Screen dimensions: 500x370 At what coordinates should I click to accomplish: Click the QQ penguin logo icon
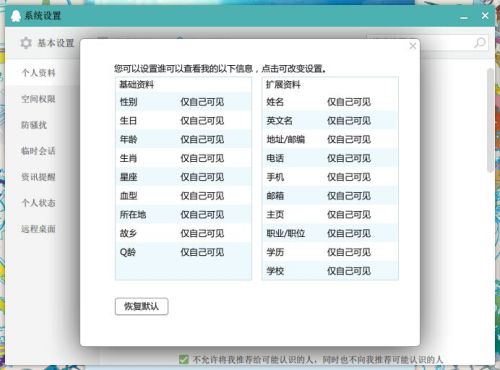tap(16, 16)
